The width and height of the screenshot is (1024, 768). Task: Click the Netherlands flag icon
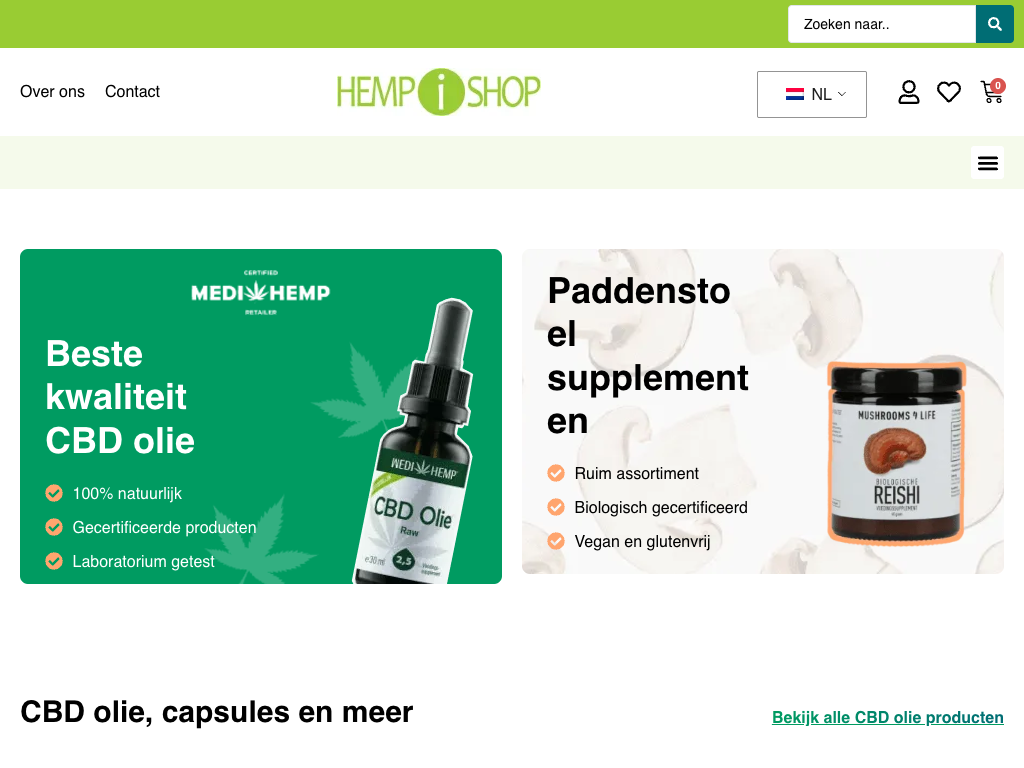pos(795,94)
